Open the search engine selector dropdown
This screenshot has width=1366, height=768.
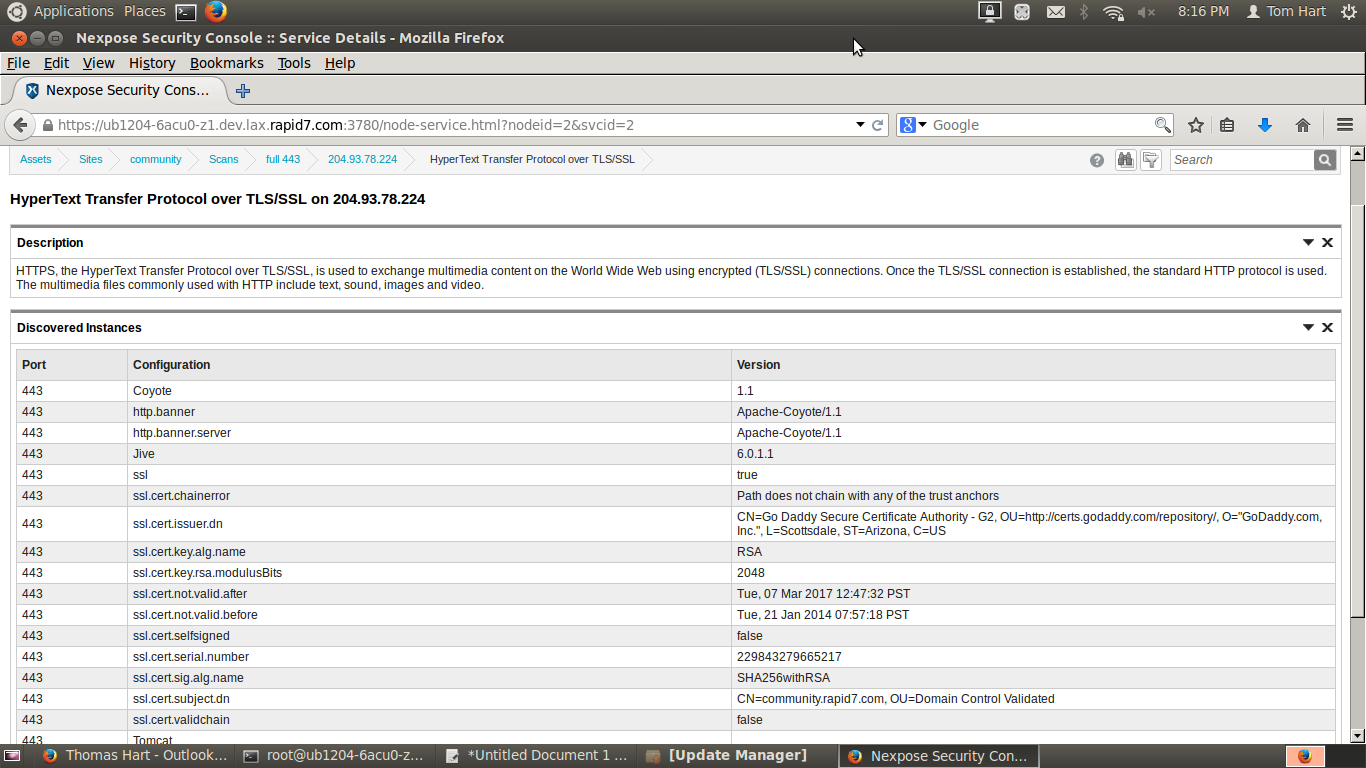coord(913,125)
